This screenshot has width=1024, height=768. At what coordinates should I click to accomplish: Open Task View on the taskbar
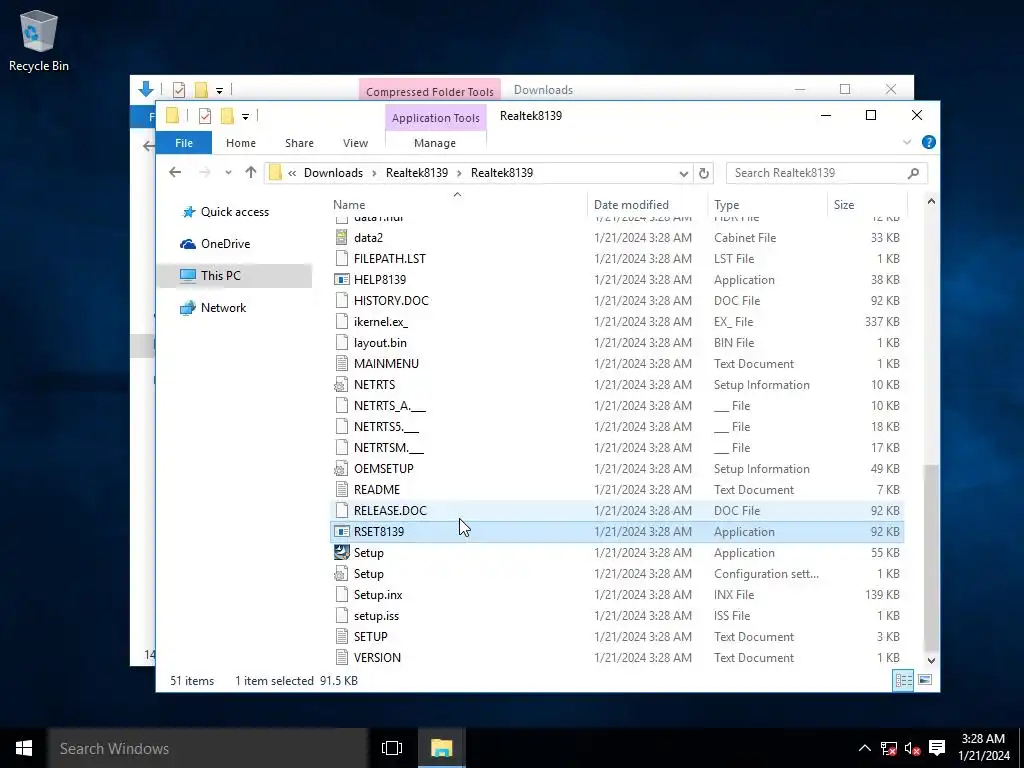[x=392, y=748]
